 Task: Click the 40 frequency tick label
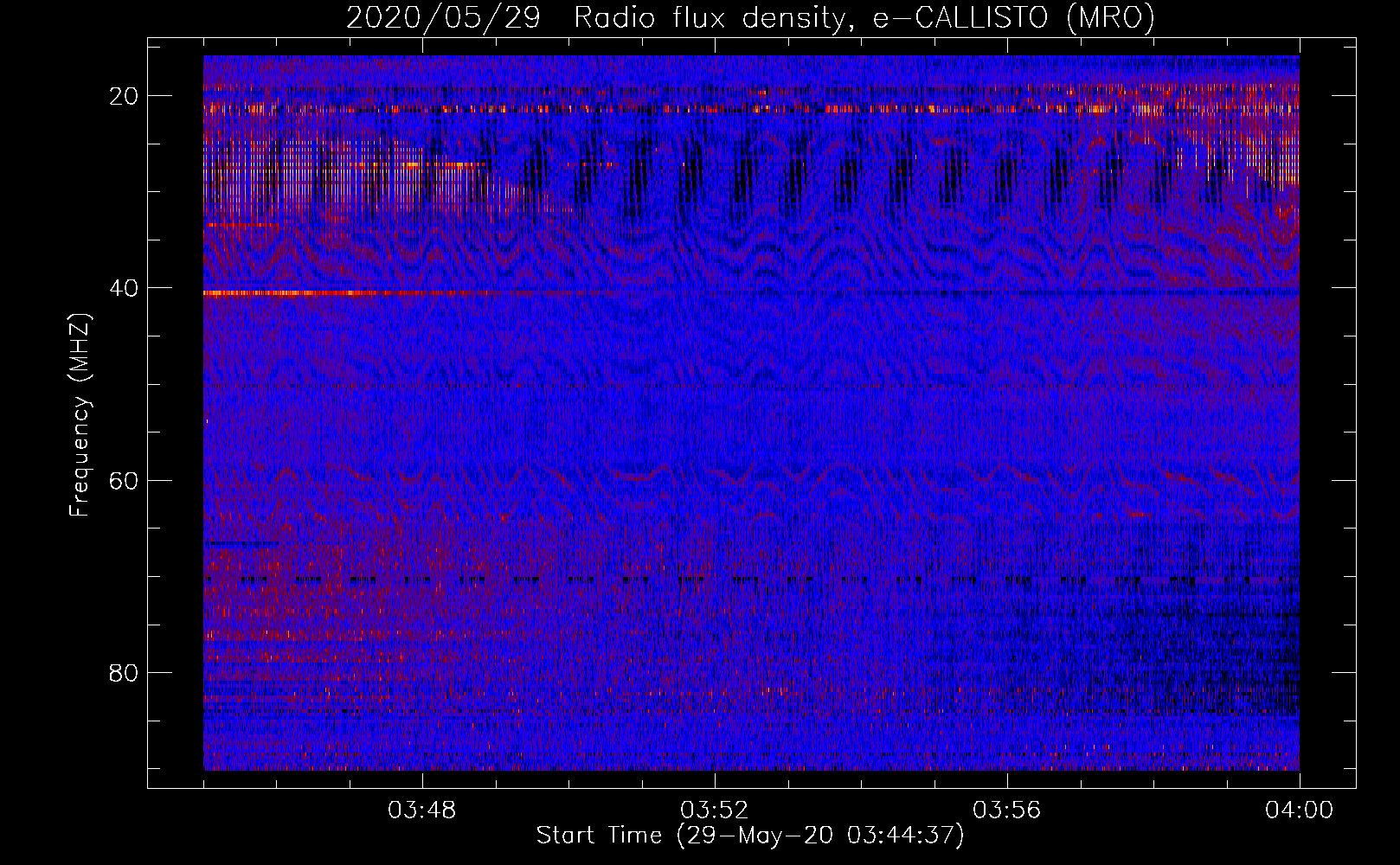click(x=124, y=288)
